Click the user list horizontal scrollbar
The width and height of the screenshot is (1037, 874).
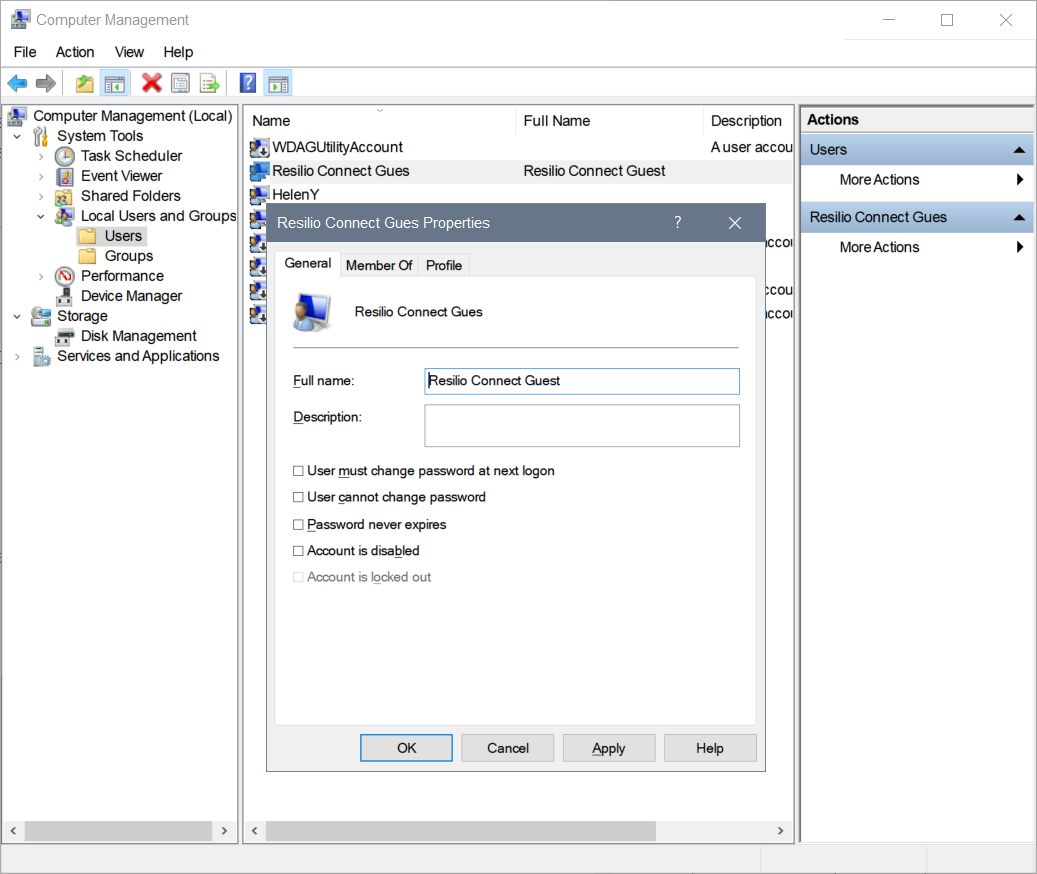tap(460, 831)
